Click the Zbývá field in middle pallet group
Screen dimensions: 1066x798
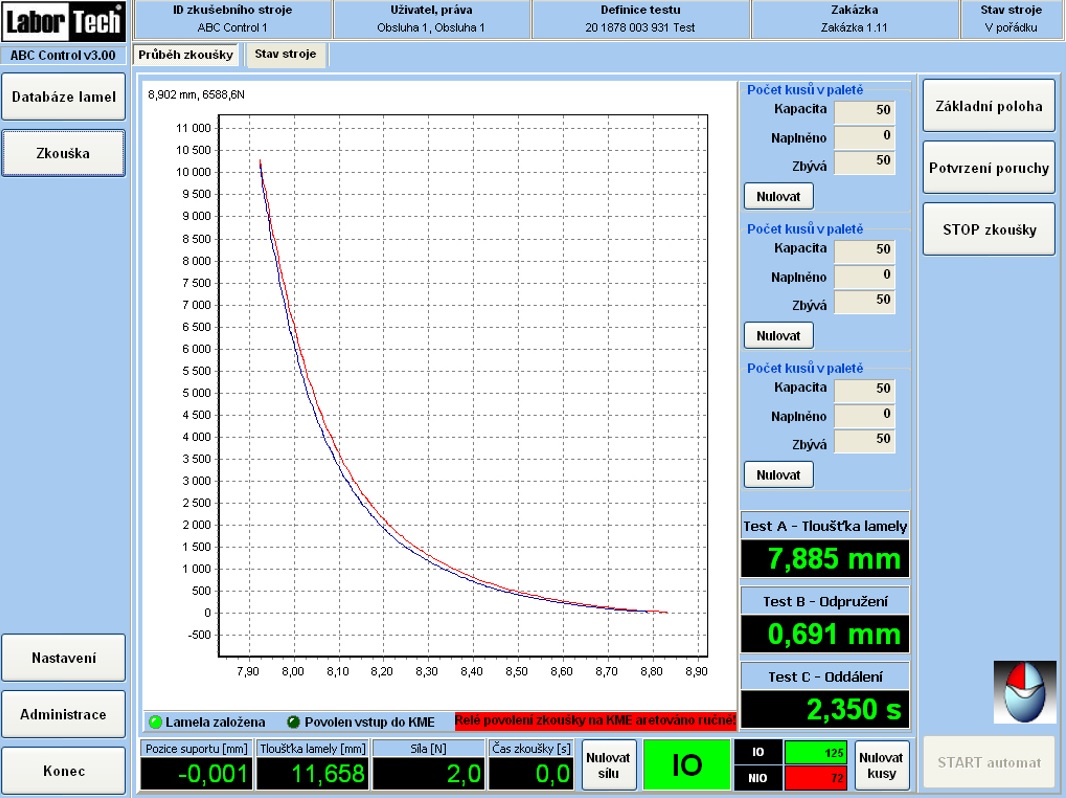864,300
